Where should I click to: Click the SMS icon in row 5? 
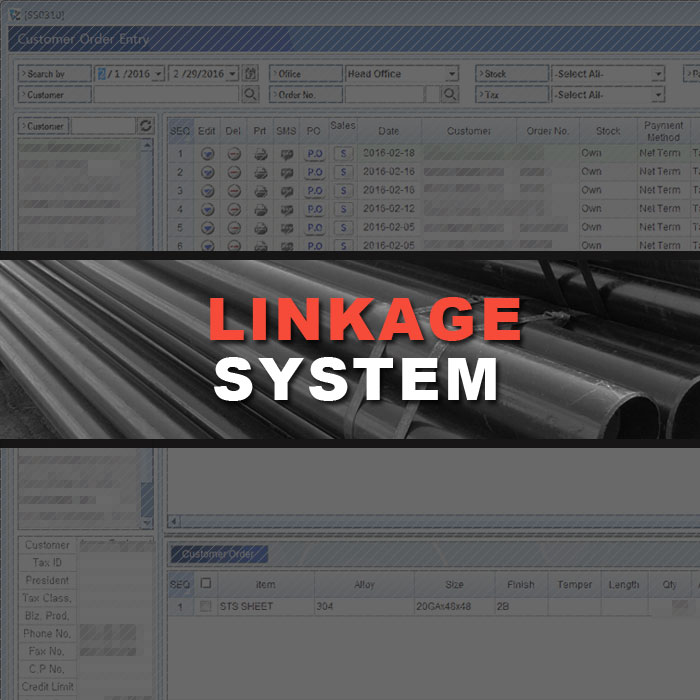pos(287,229)
